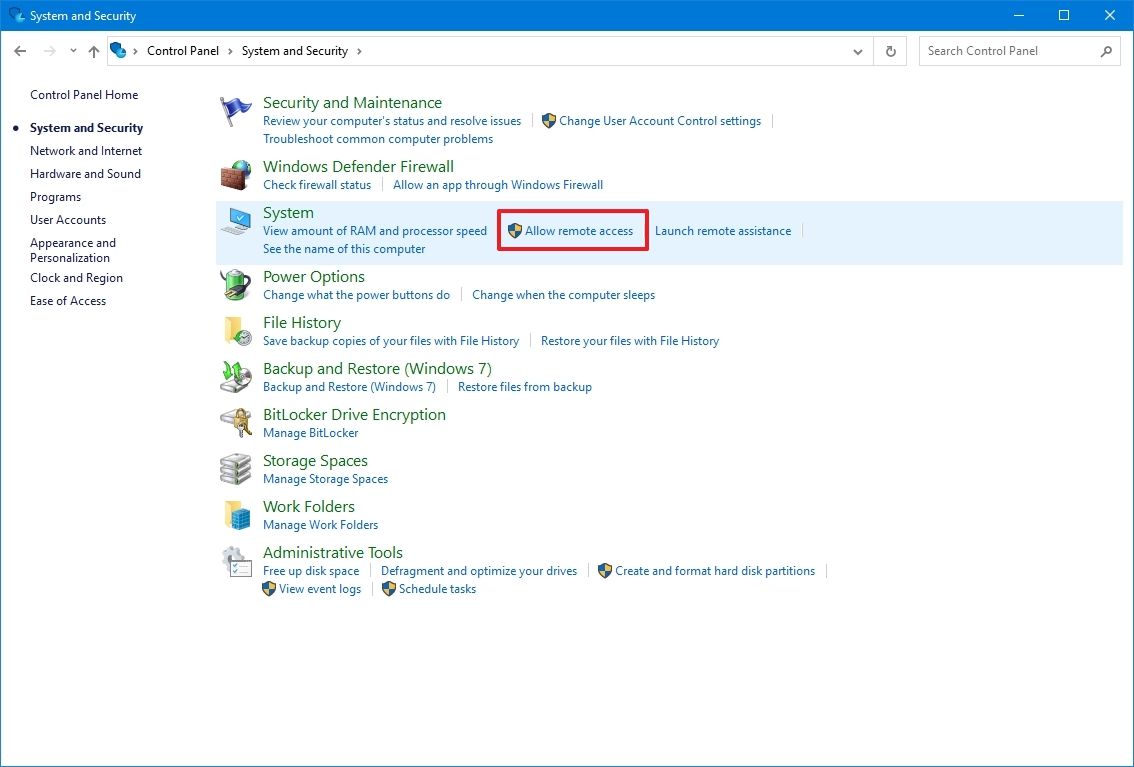Viewport: 1134px width, 767px height.
Task: Click the Backup and Restore (Windows 7) icon
Action: [x=235, y=377]
